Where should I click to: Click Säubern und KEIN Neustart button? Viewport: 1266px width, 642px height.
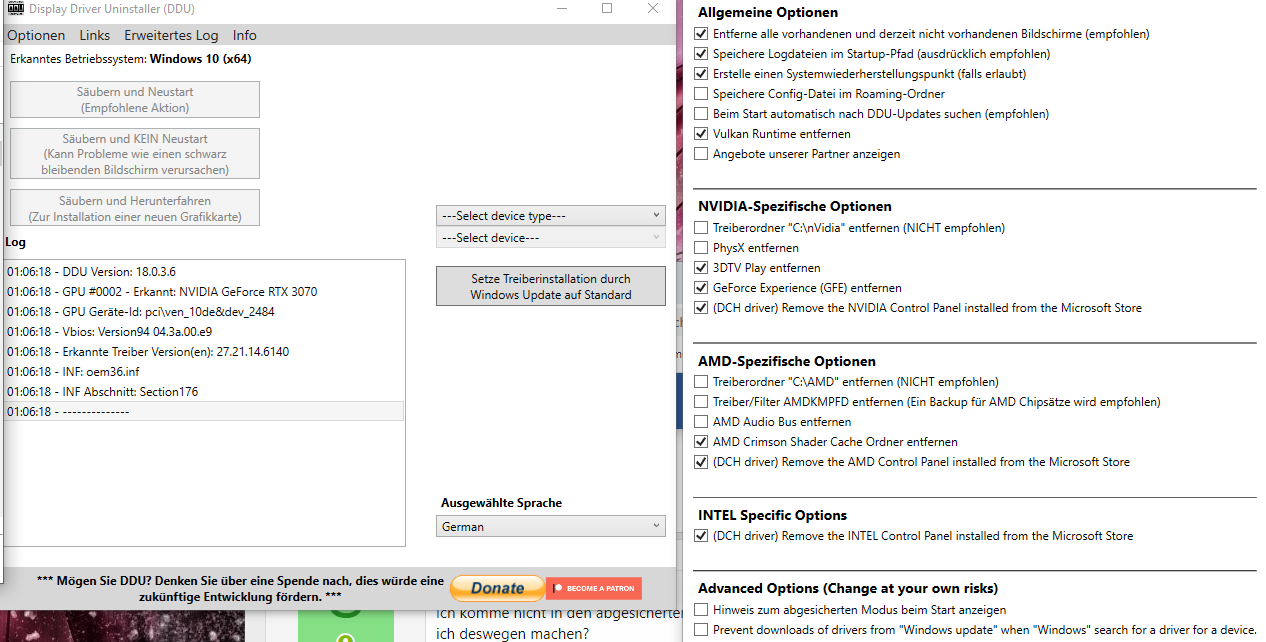135,154
